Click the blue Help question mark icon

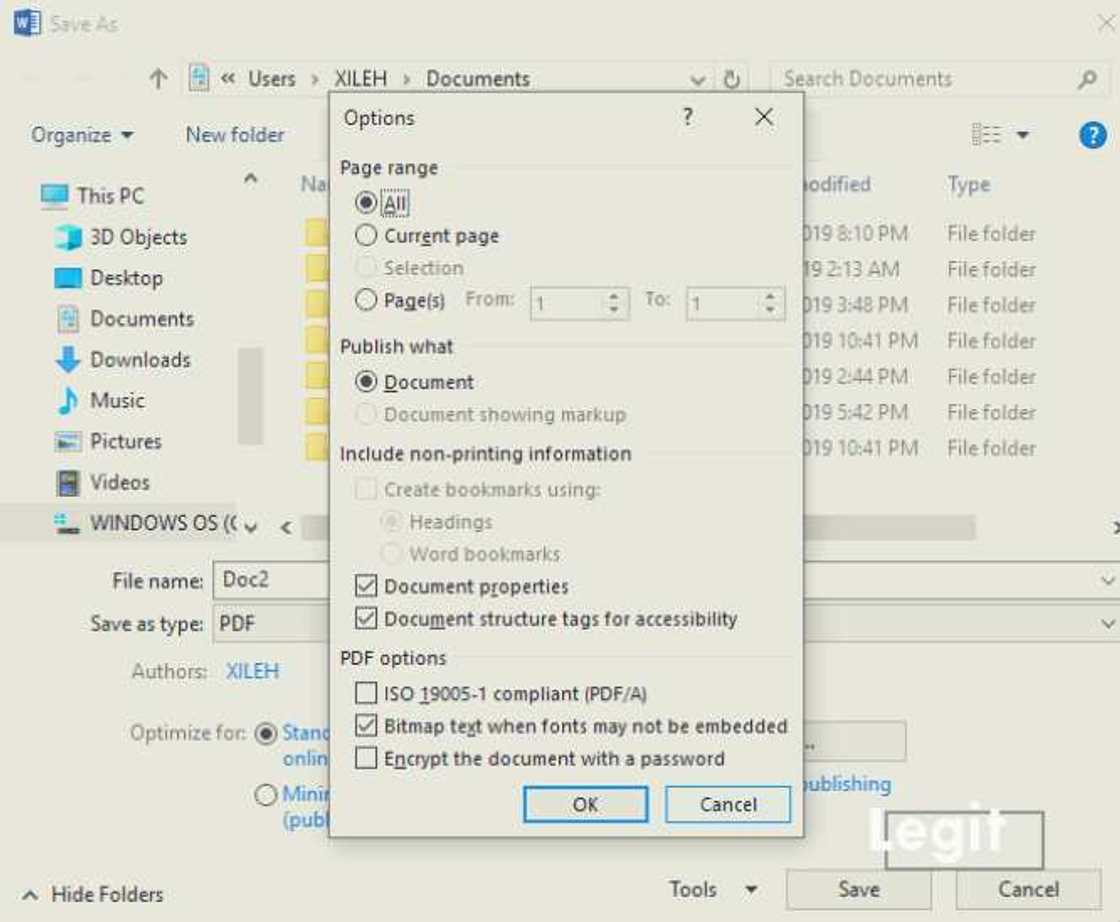[1093, 135]
